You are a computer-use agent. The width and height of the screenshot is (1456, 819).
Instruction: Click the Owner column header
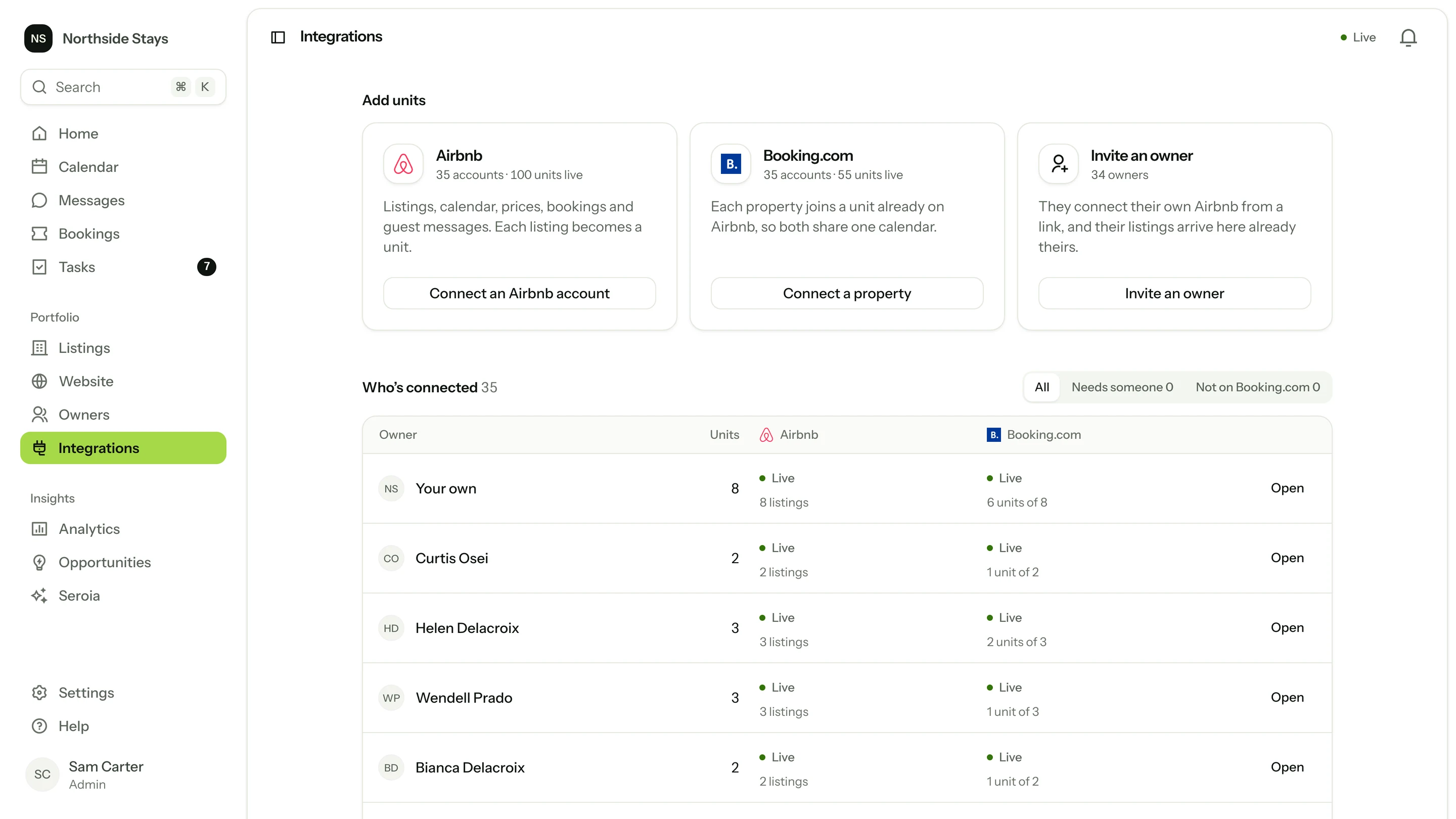click(398, 435)
